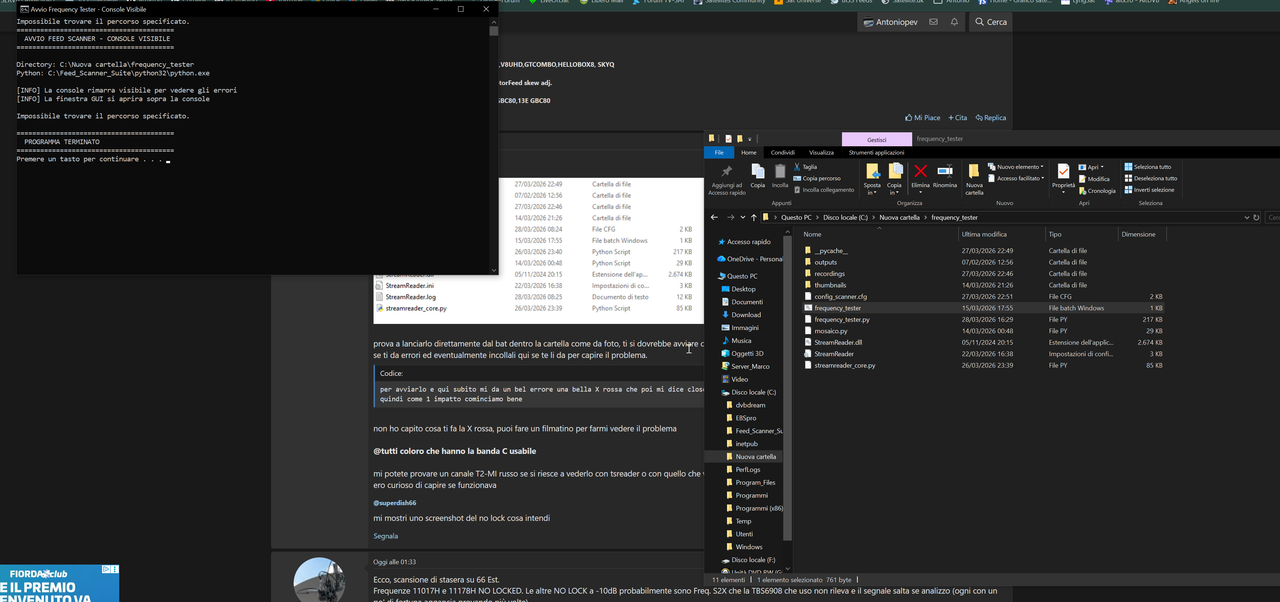1280x602 pixels.
Task: Open the Copia in folder menu
Action: (895, 178)
